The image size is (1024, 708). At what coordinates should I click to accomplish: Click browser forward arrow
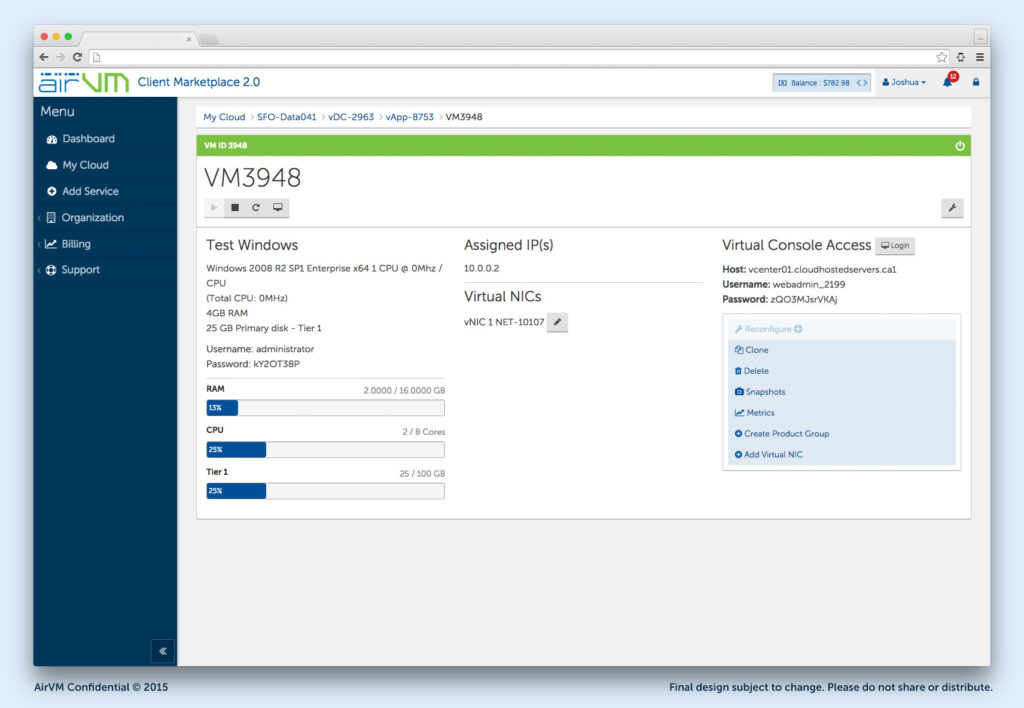coord(61,57)
